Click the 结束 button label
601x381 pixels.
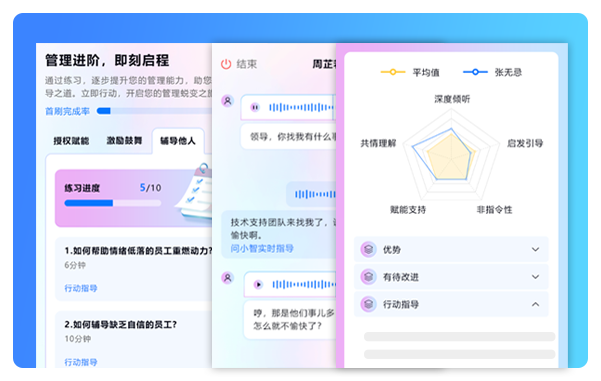246,64
